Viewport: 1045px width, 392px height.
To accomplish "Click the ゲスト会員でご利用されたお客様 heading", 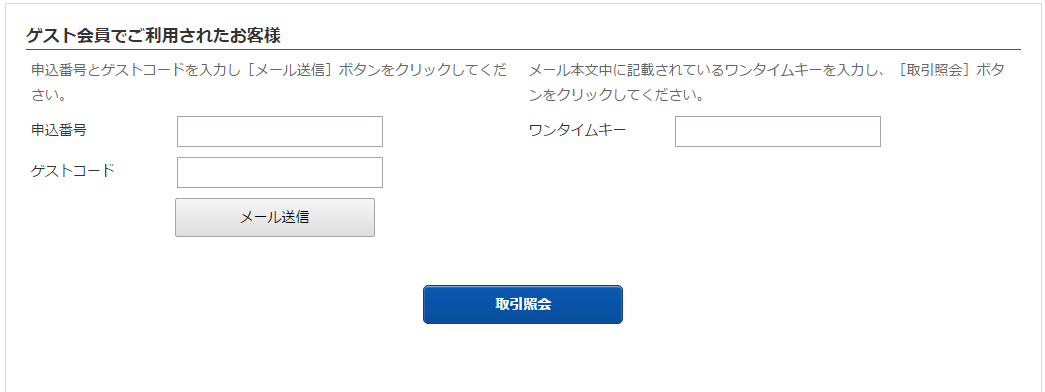I will (153, 36).
